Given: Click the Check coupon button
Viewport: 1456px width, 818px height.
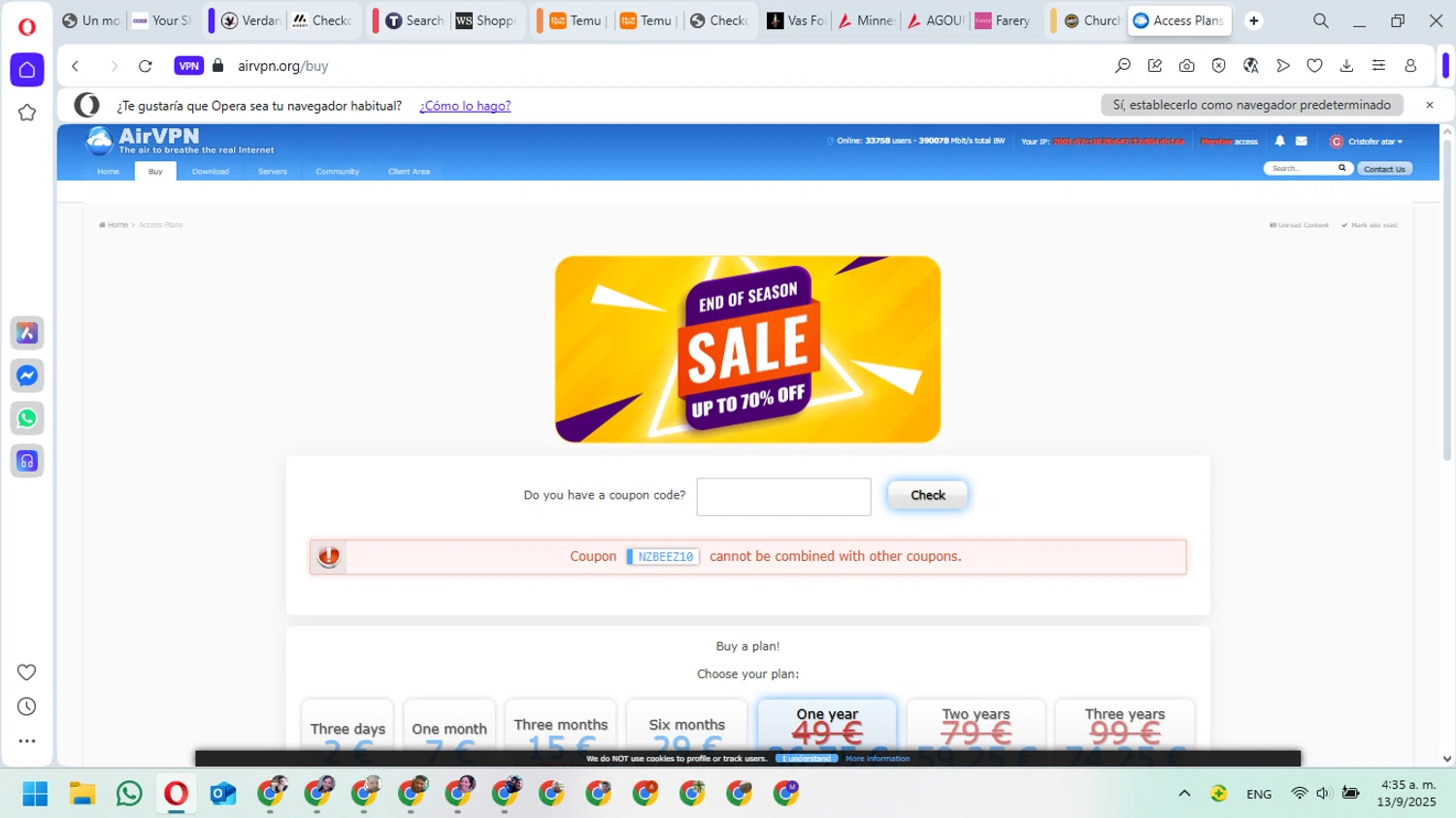Looking at the screenshot, I should (928, 495).
